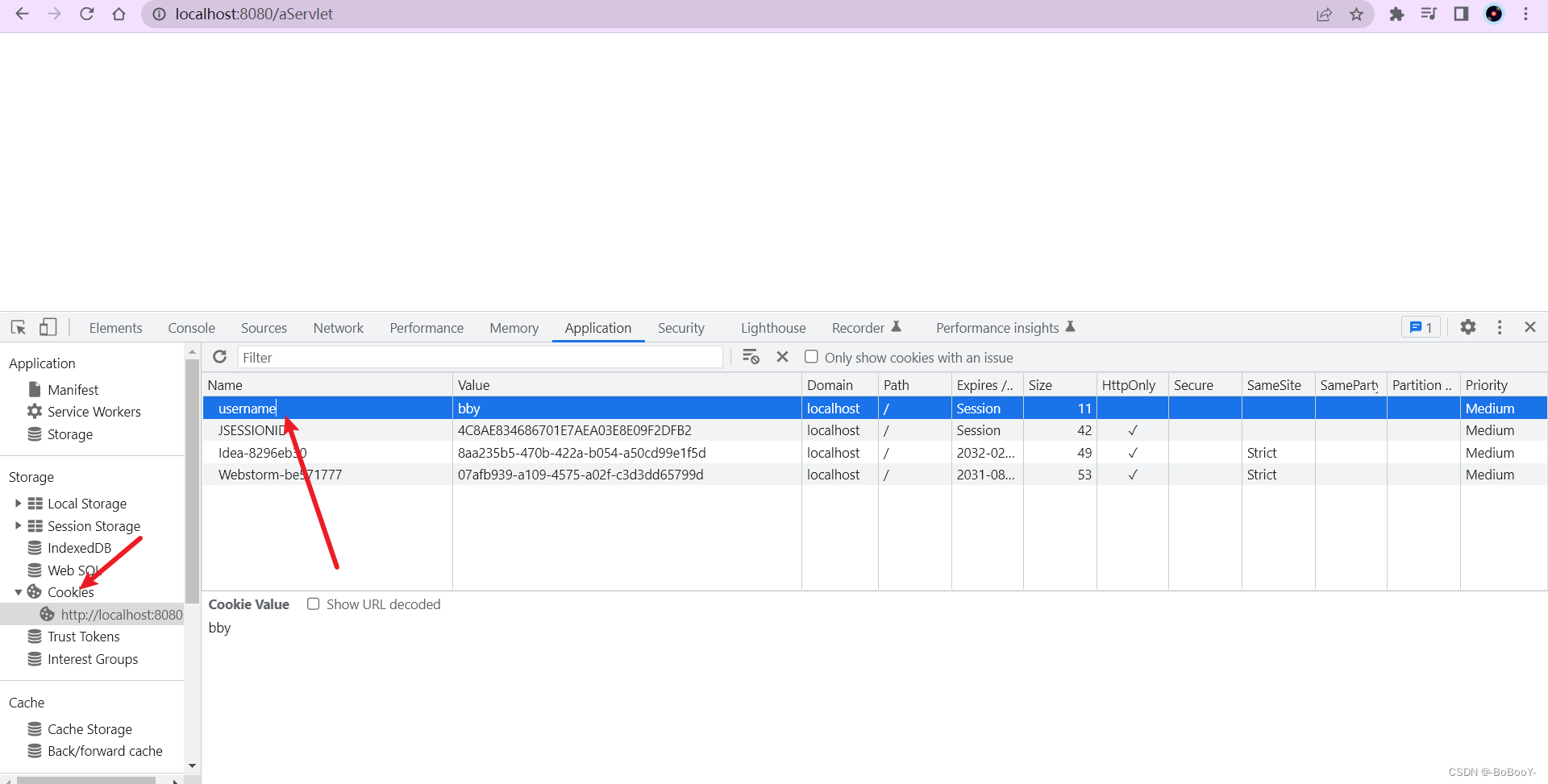Toggle the device toolbar icon
Viewport: 1548px width, 784px height.
(x=48, y=327)
